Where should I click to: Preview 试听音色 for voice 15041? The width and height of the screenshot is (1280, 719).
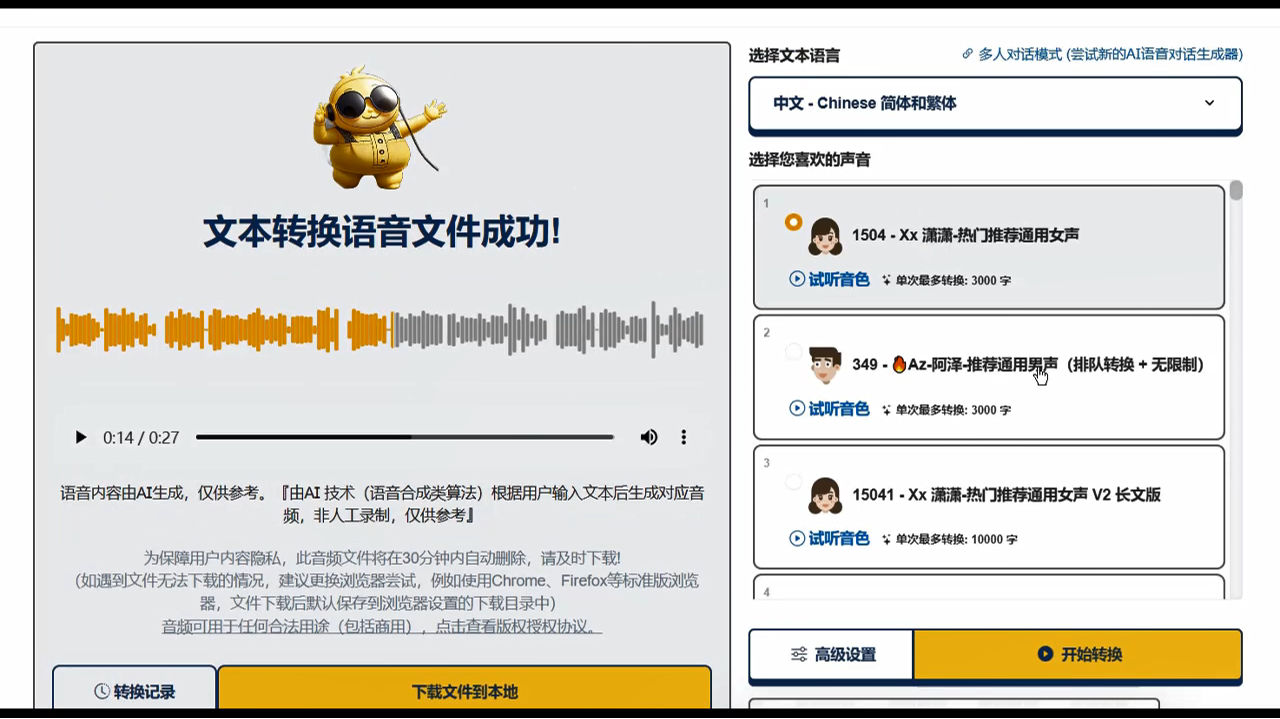pos(829,539)
